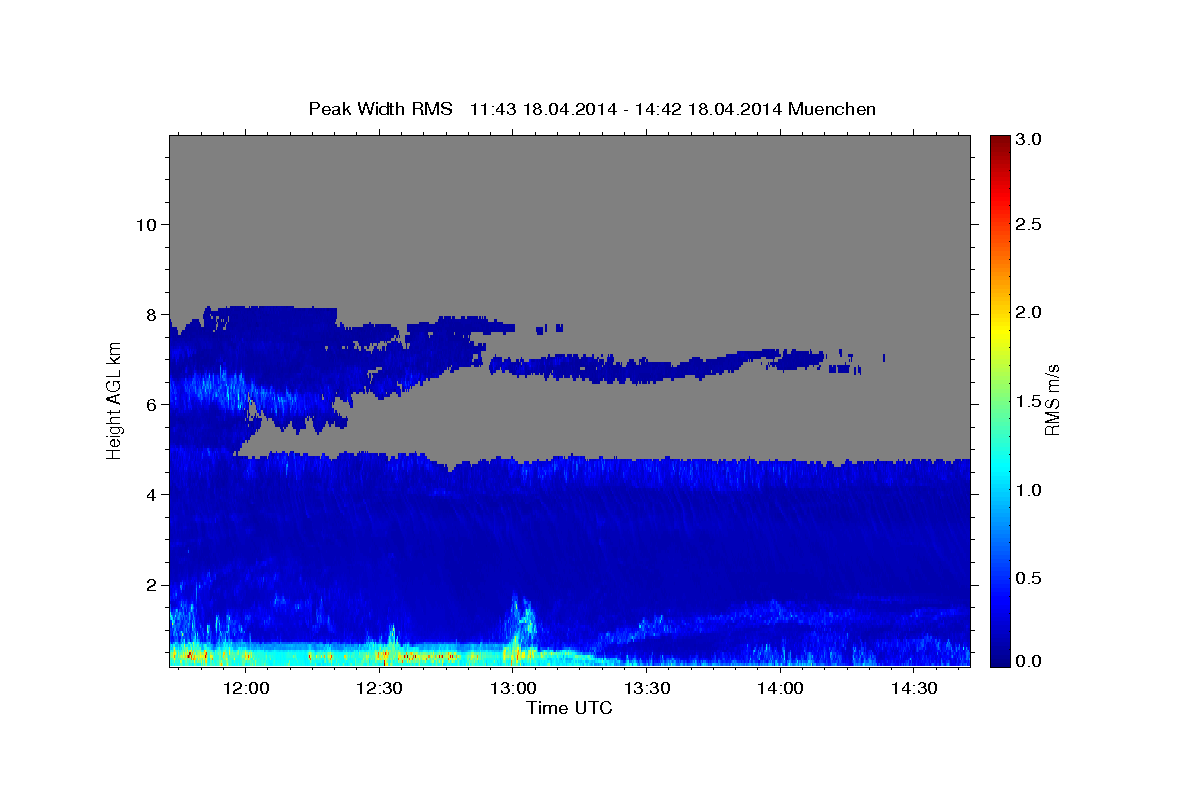1200x800 pixels.
Task: Click the colorbar value 2.0
Action: (1030, 312)
